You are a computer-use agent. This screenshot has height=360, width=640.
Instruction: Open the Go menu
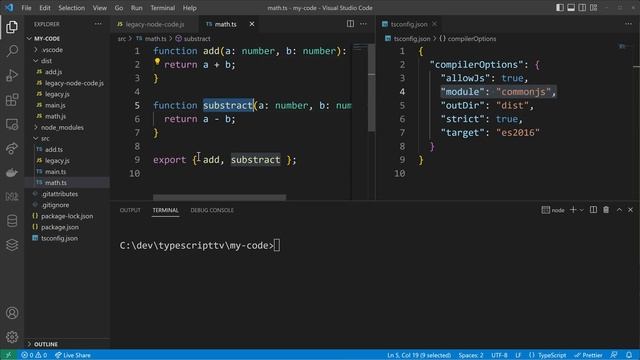click(119, 8)
